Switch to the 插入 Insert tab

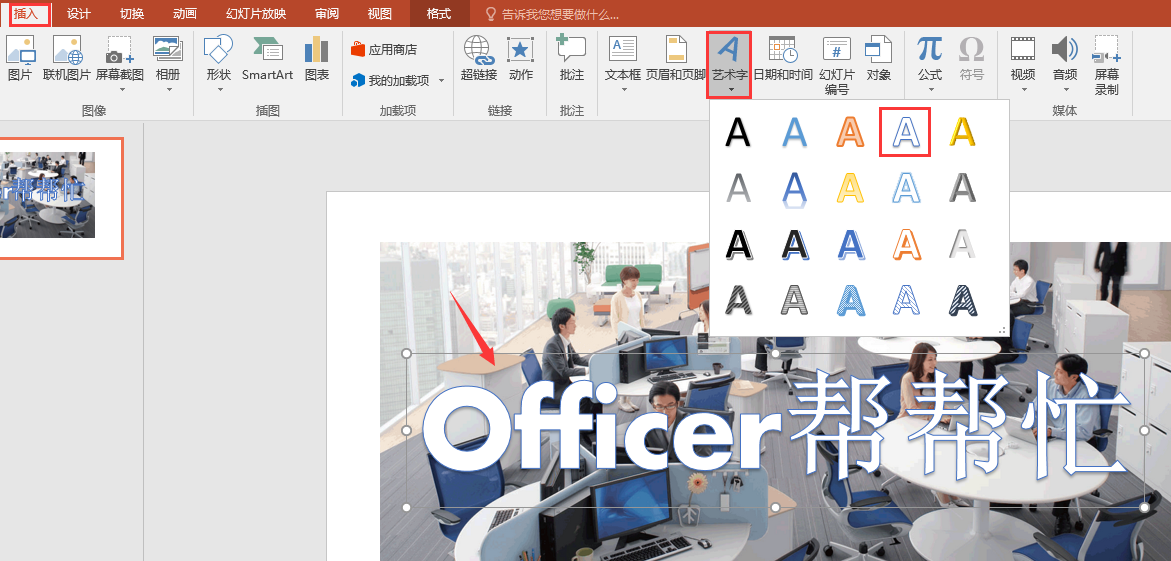point(25,13)
